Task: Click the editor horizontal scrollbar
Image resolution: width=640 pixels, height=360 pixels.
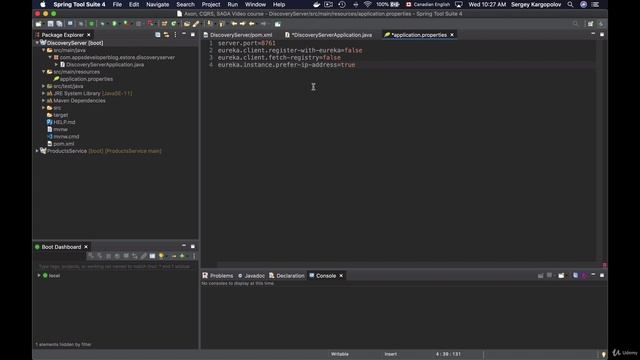Action: tap(408, 265)
